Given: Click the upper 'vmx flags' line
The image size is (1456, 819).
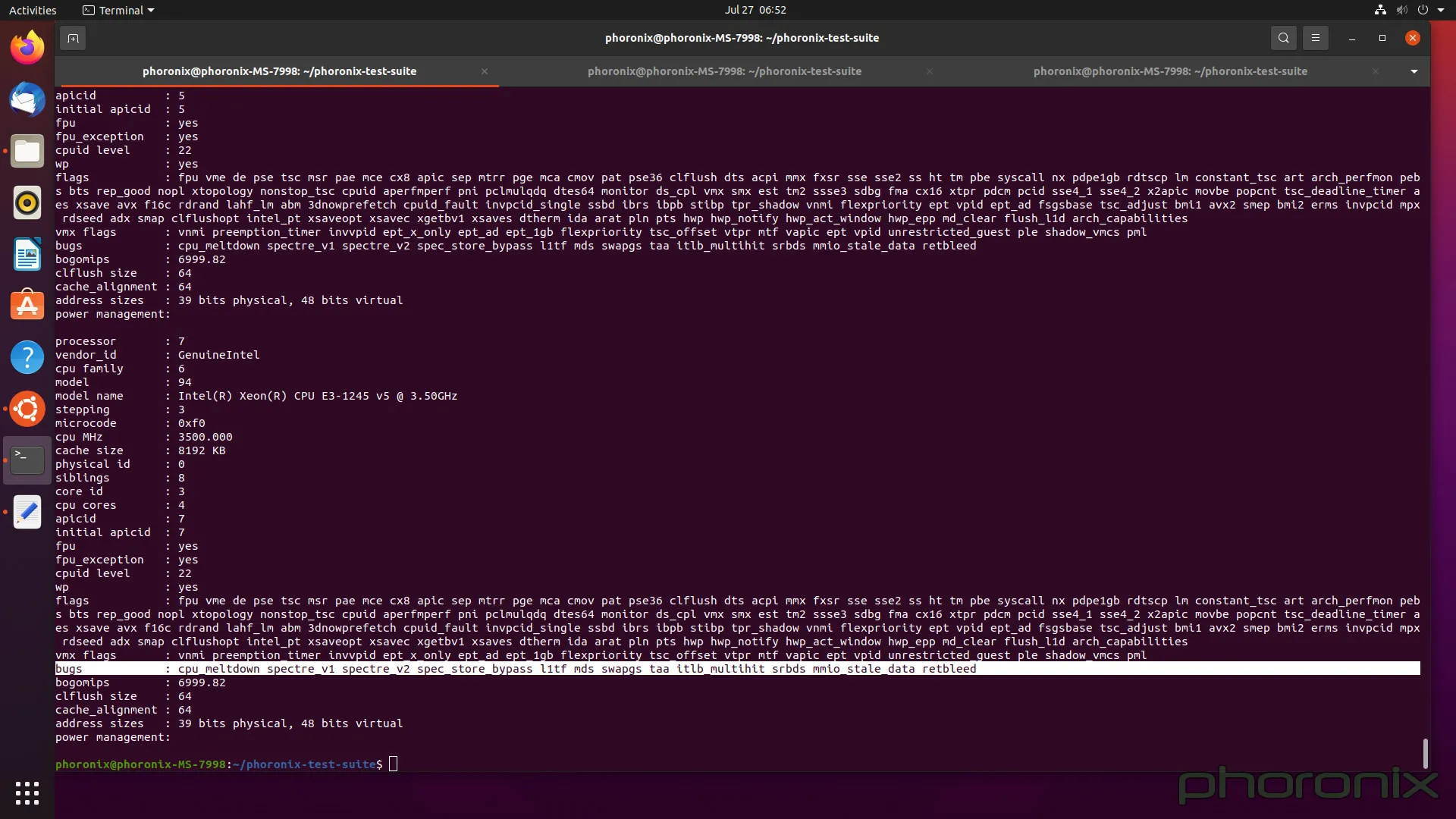Looking at the screenshot, I should (x=601, y=232).
